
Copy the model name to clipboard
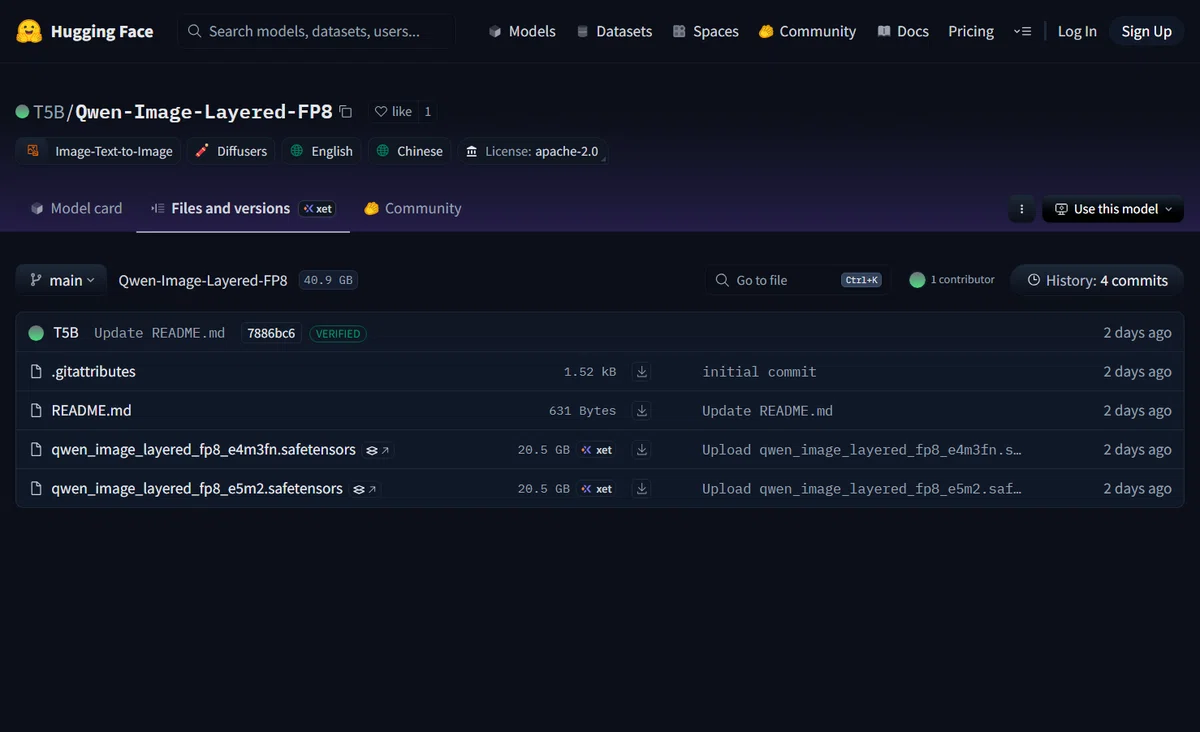coord(346,111)
